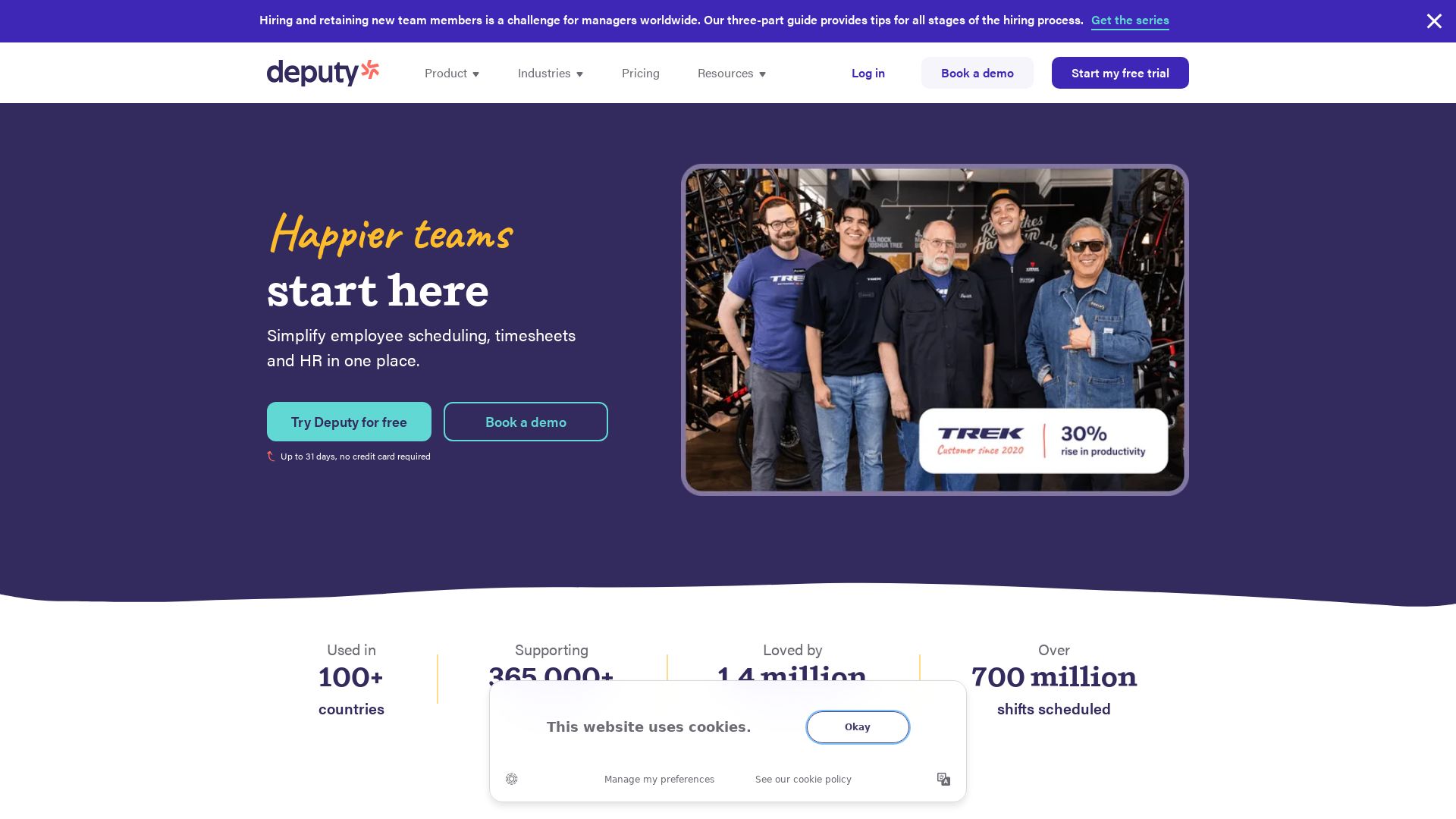Click the Log in link
This screenshot has width=1456, height=819.
(x=868, y=74)
